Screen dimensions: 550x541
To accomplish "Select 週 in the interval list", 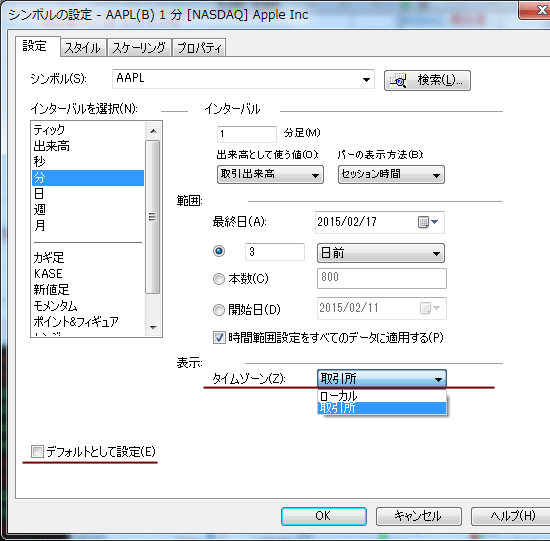I will click(x=88, y=209).
